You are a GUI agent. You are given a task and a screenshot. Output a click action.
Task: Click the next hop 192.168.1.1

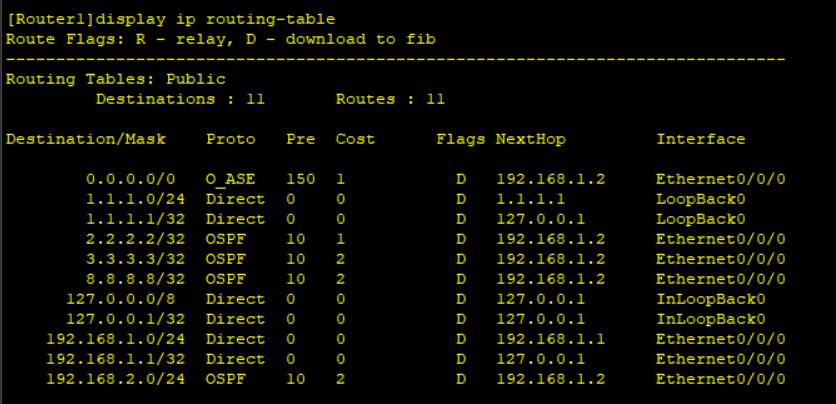(x=550, y=340)
